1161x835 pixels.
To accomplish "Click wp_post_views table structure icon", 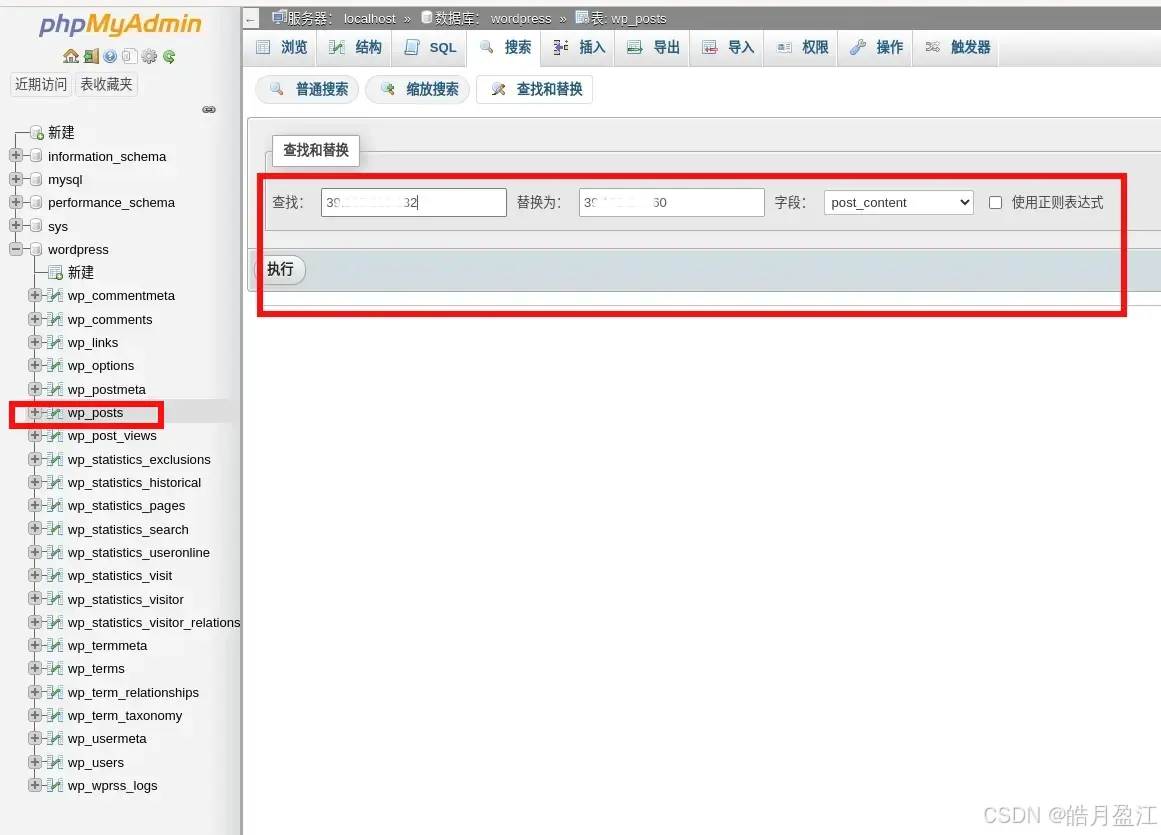I will coord(55,435).
